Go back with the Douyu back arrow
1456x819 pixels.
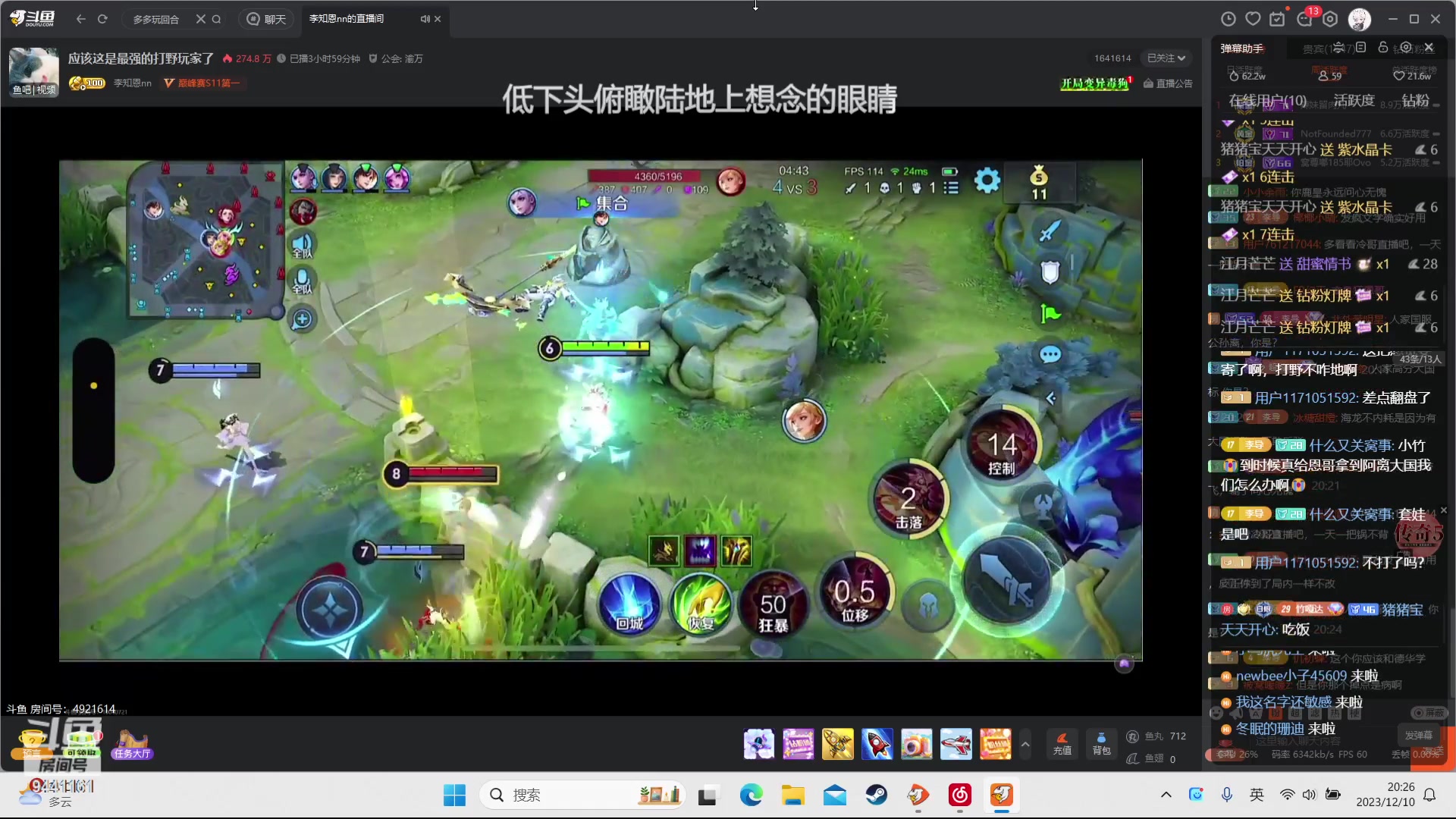(81, 19)
